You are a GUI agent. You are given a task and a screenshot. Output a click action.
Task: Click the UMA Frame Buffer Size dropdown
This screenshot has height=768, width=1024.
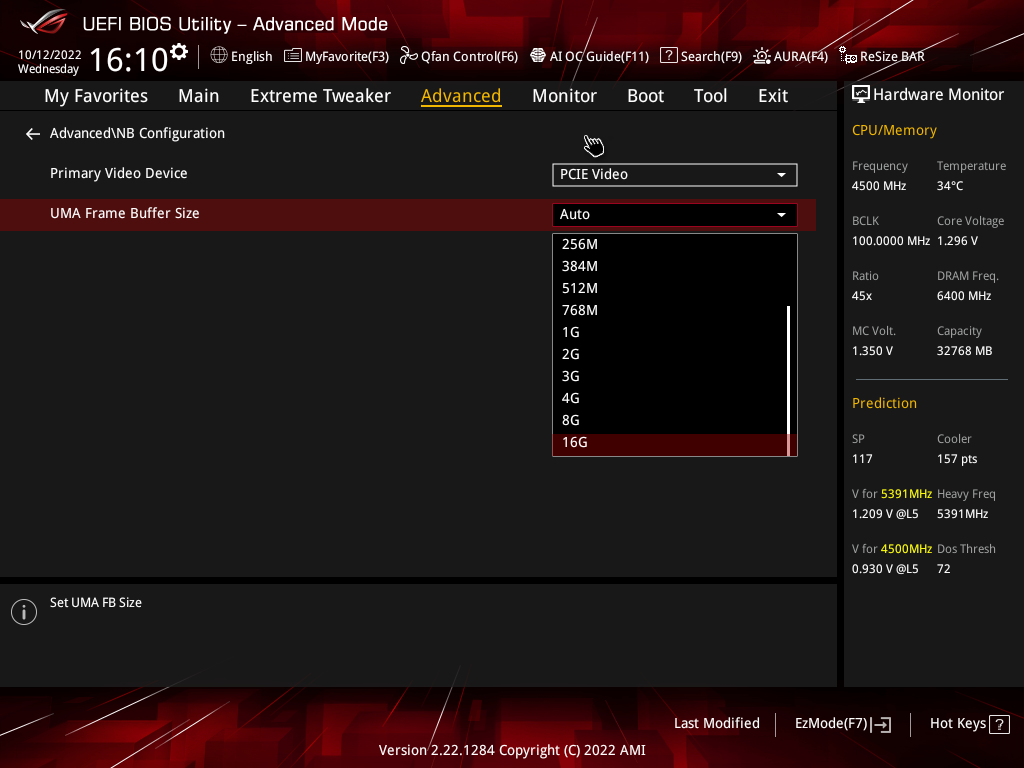(675, 214)
